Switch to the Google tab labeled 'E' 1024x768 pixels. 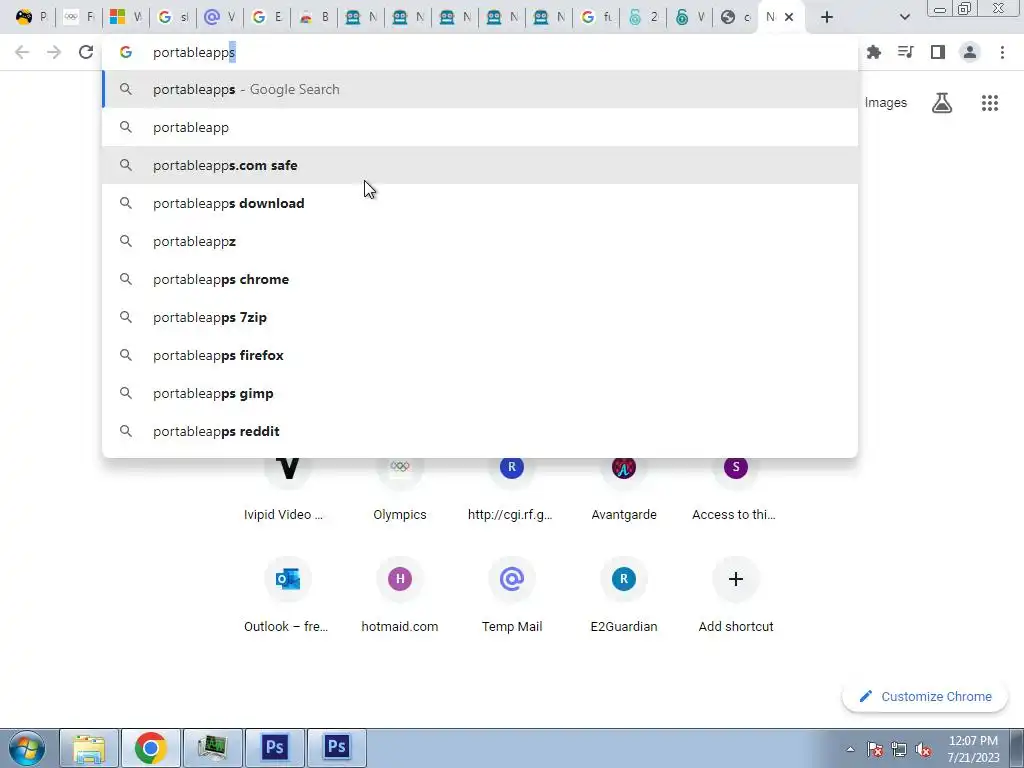(x=267, y=17)
